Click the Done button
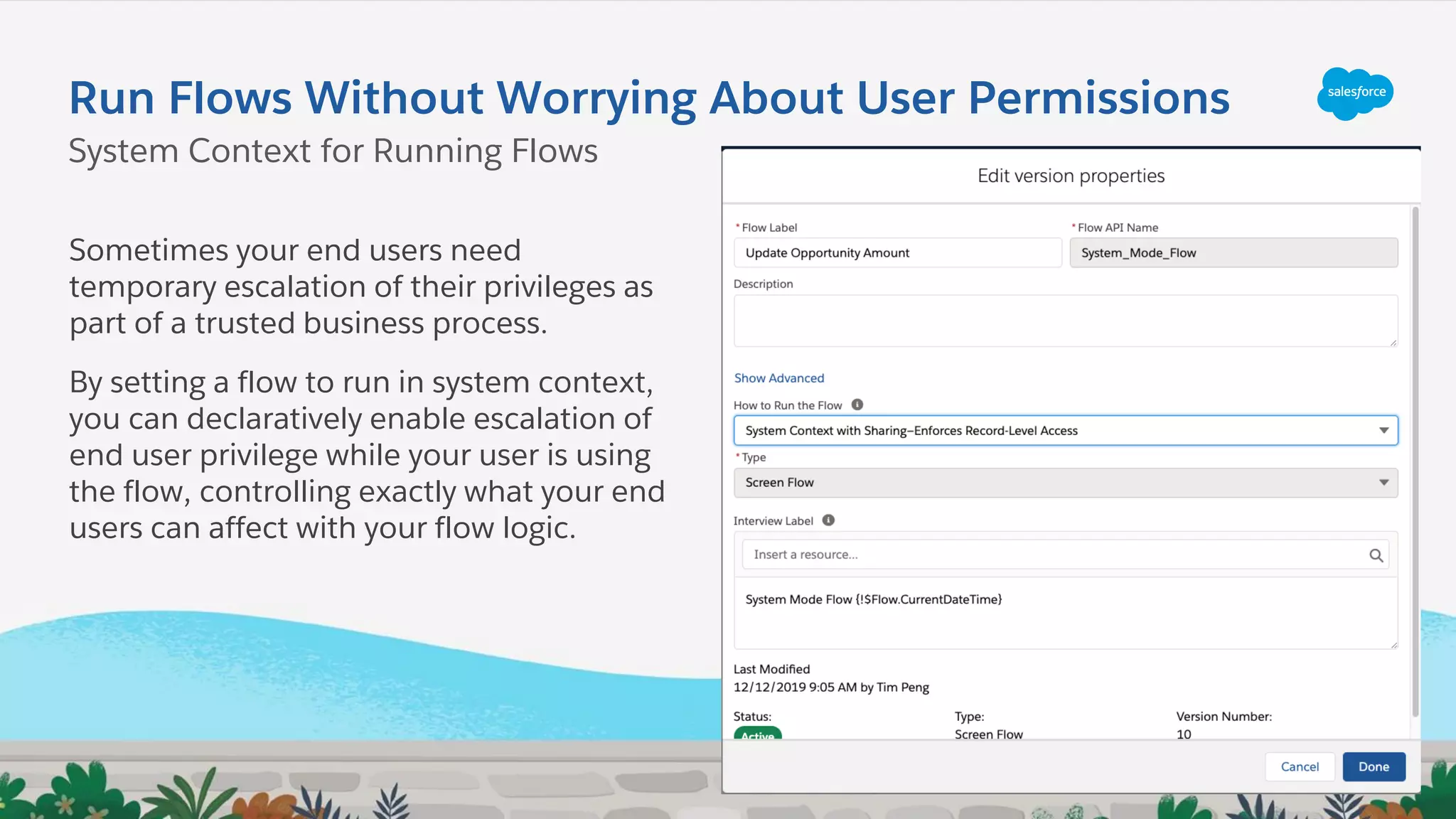 (1374, 766)
